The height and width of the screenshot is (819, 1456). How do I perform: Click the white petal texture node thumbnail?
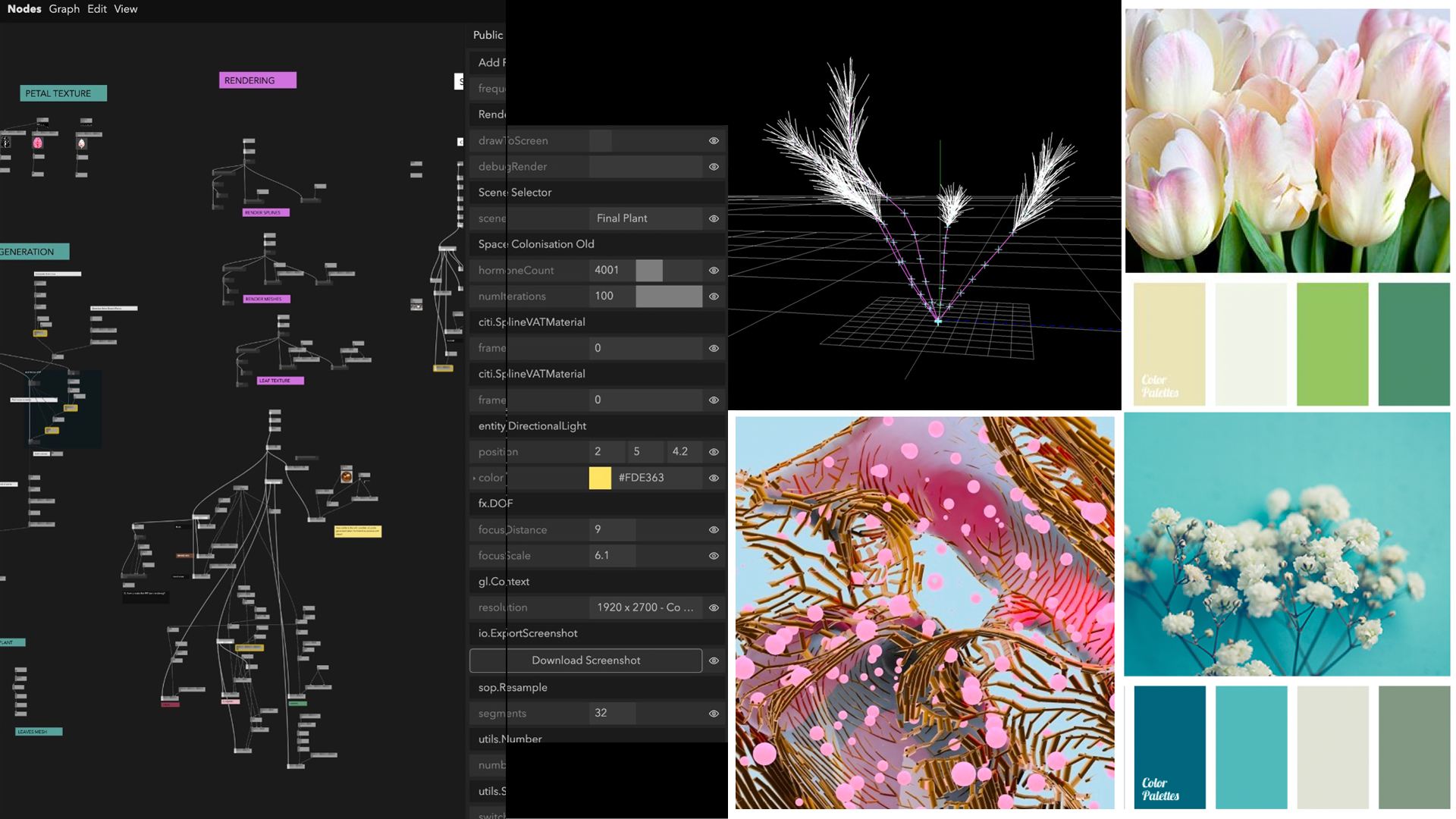coord(81,143)
